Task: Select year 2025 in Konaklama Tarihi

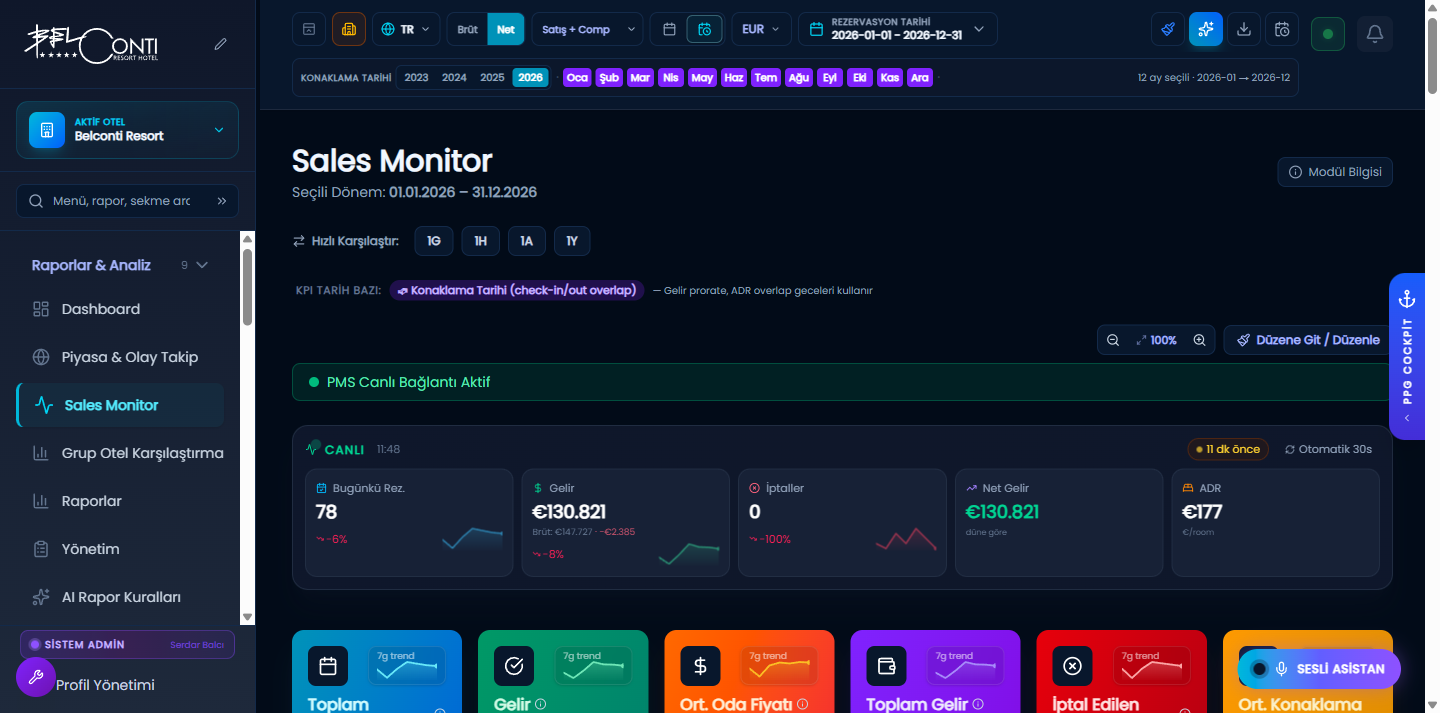Action: (492, 77)
